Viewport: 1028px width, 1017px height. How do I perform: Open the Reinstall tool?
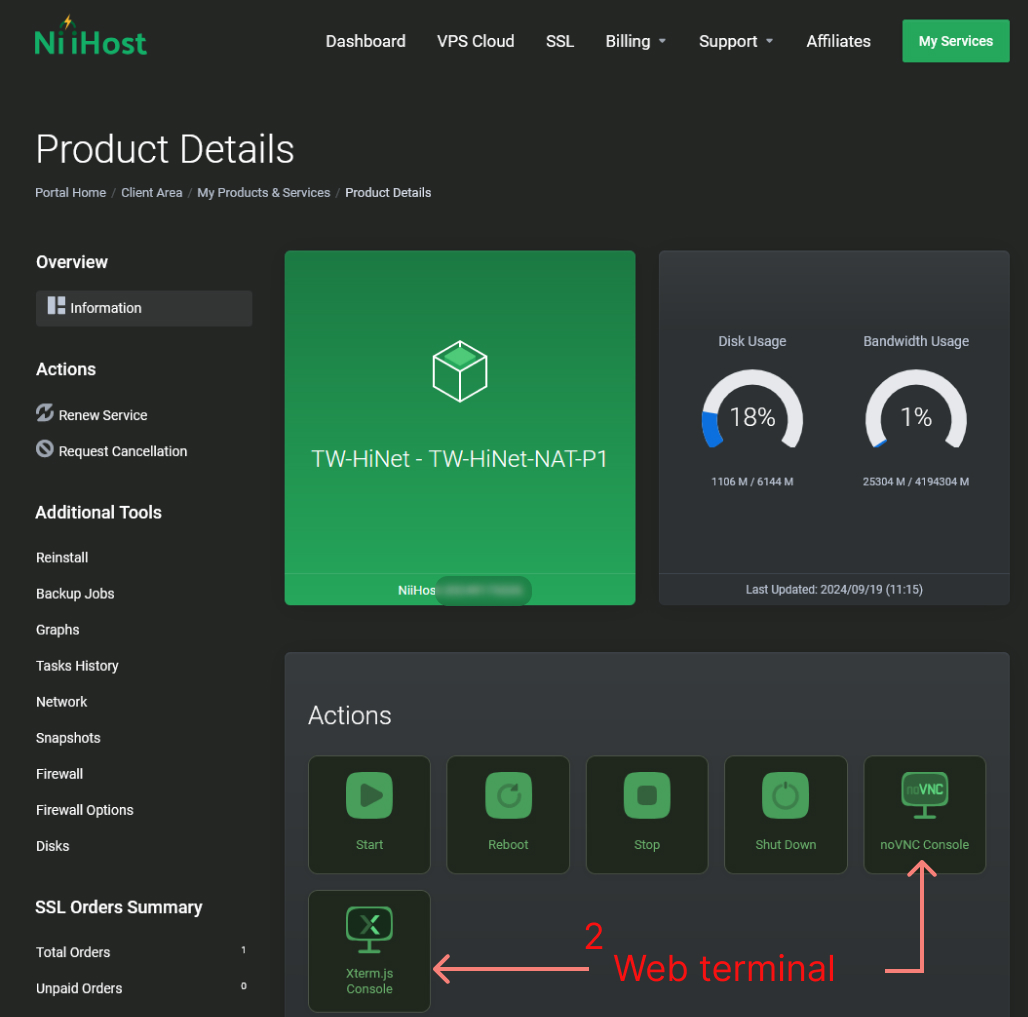coord(62,557)
